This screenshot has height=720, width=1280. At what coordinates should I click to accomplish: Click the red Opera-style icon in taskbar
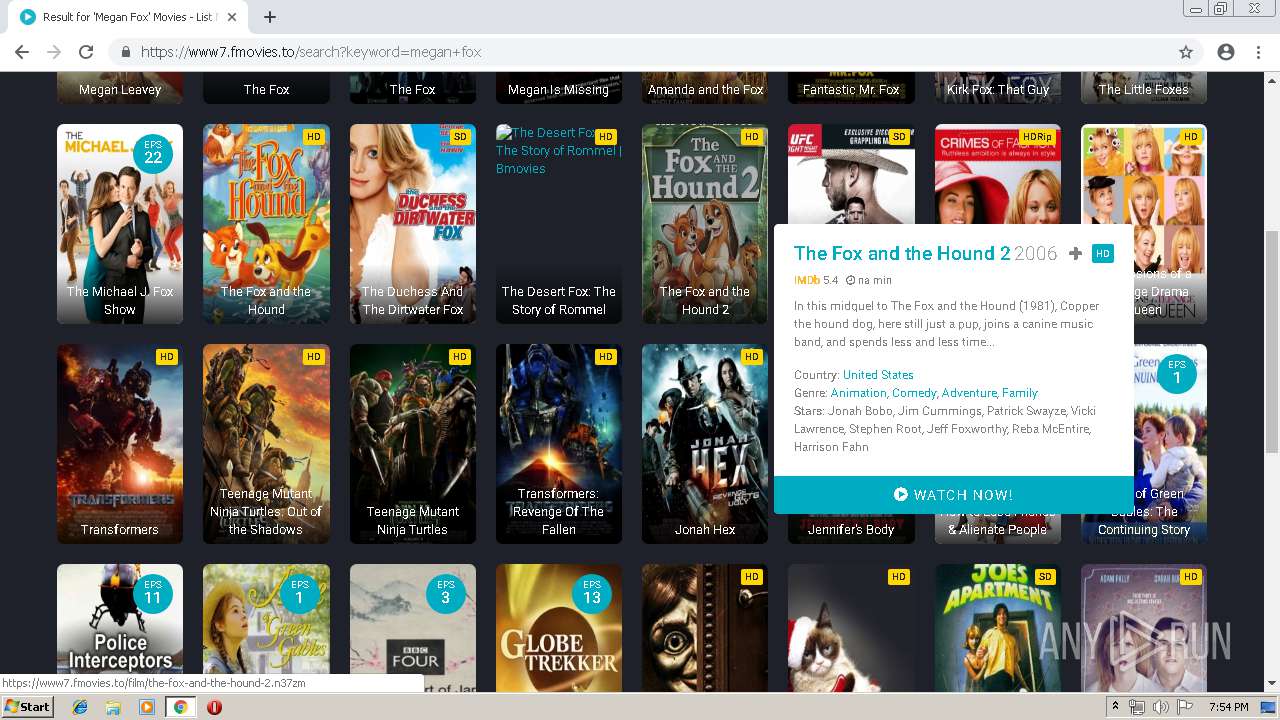[214, 707]
